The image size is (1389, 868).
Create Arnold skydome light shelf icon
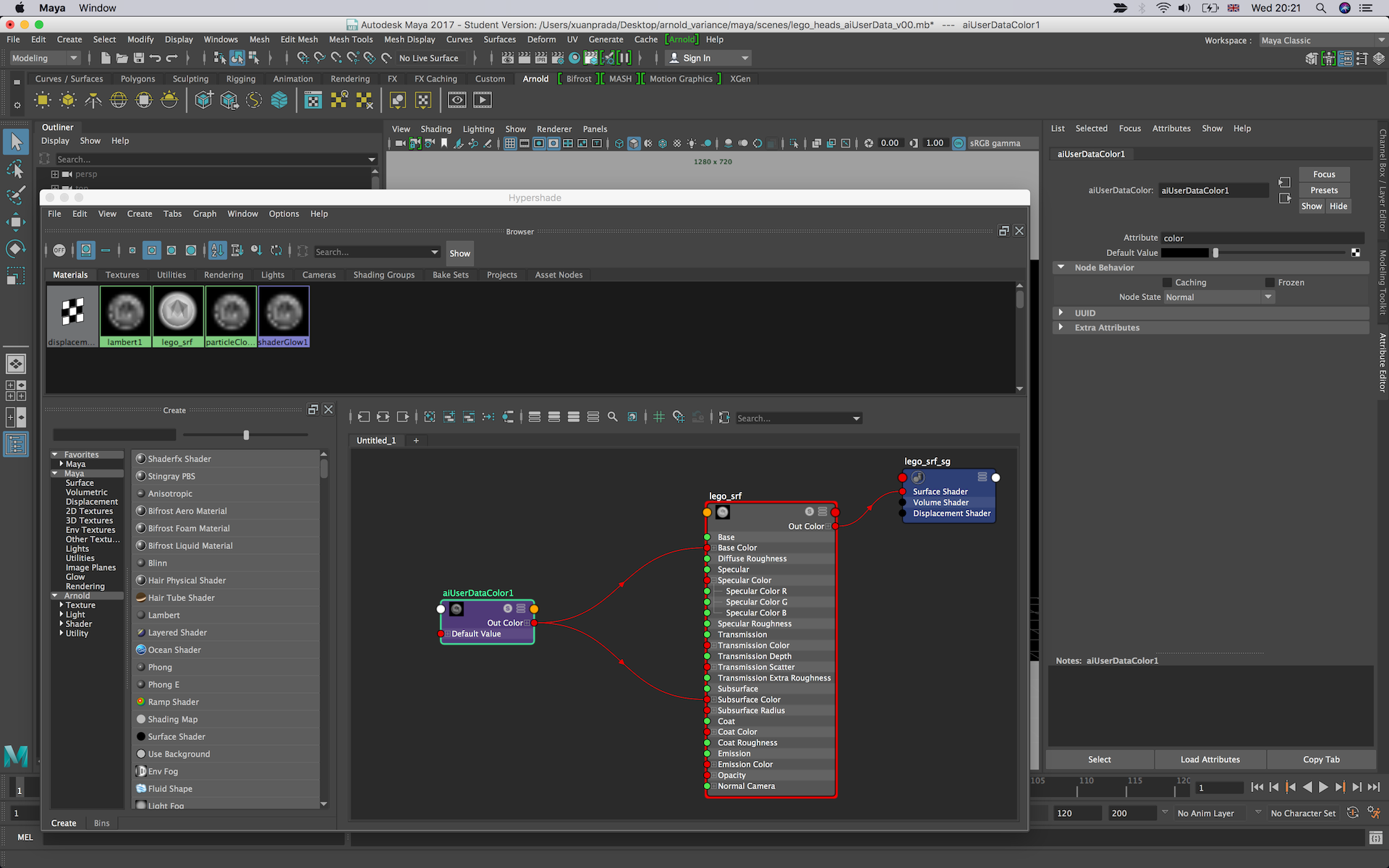(119, 100)
